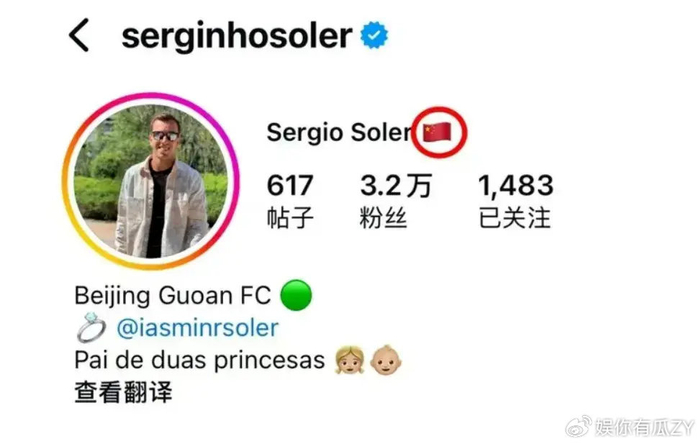Click the baby emoji

pos(386,360)
